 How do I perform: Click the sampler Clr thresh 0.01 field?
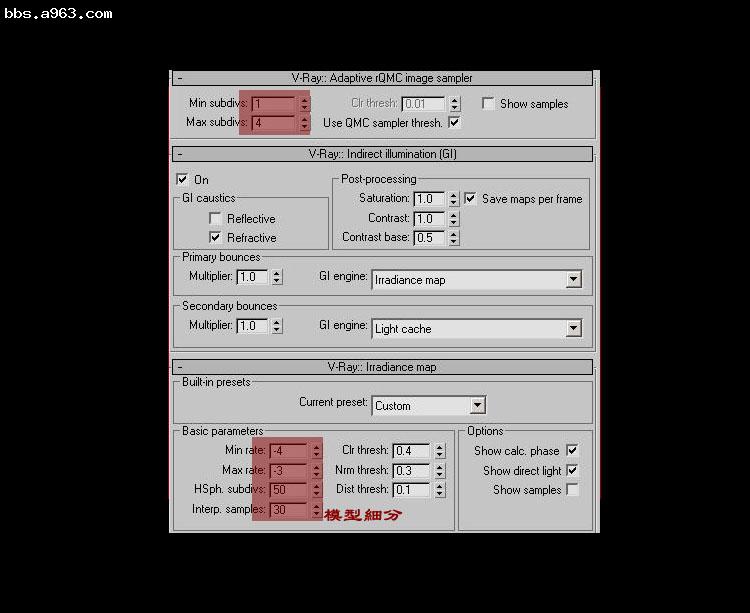pos(424,104)
